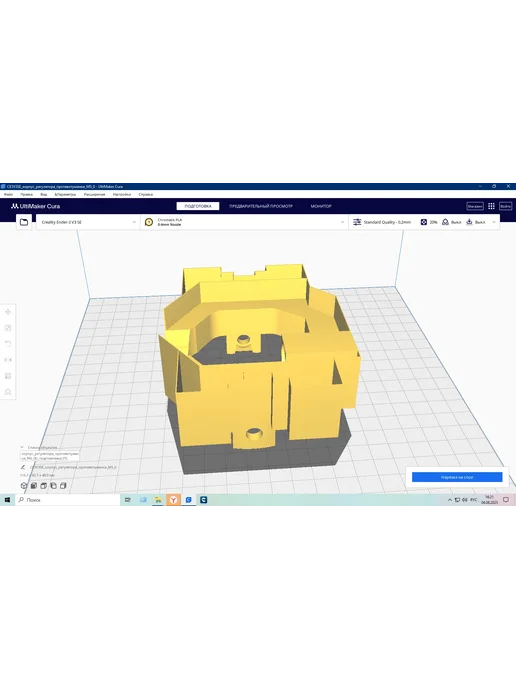Select the Mirror tool in left toolbar

[x=8, y=360]
